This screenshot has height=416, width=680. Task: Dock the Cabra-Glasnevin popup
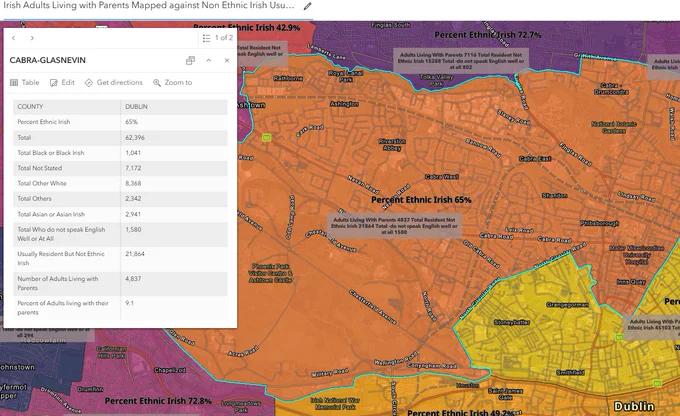click(x=190, y=60)
